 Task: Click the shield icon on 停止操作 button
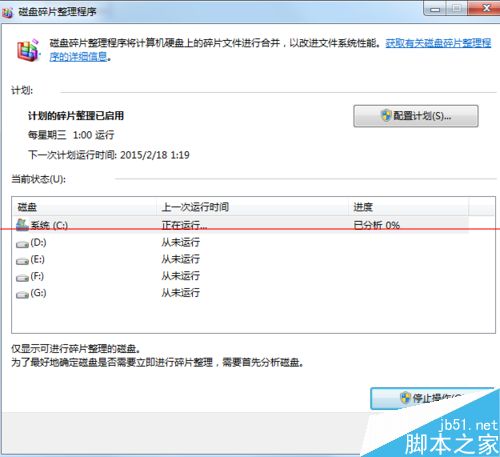(x=405, y=398)
